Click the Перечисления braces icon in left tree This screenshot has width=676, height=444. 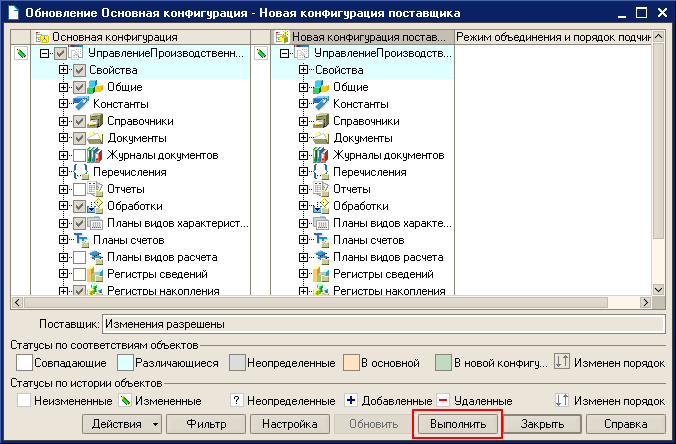coord(81,172)
